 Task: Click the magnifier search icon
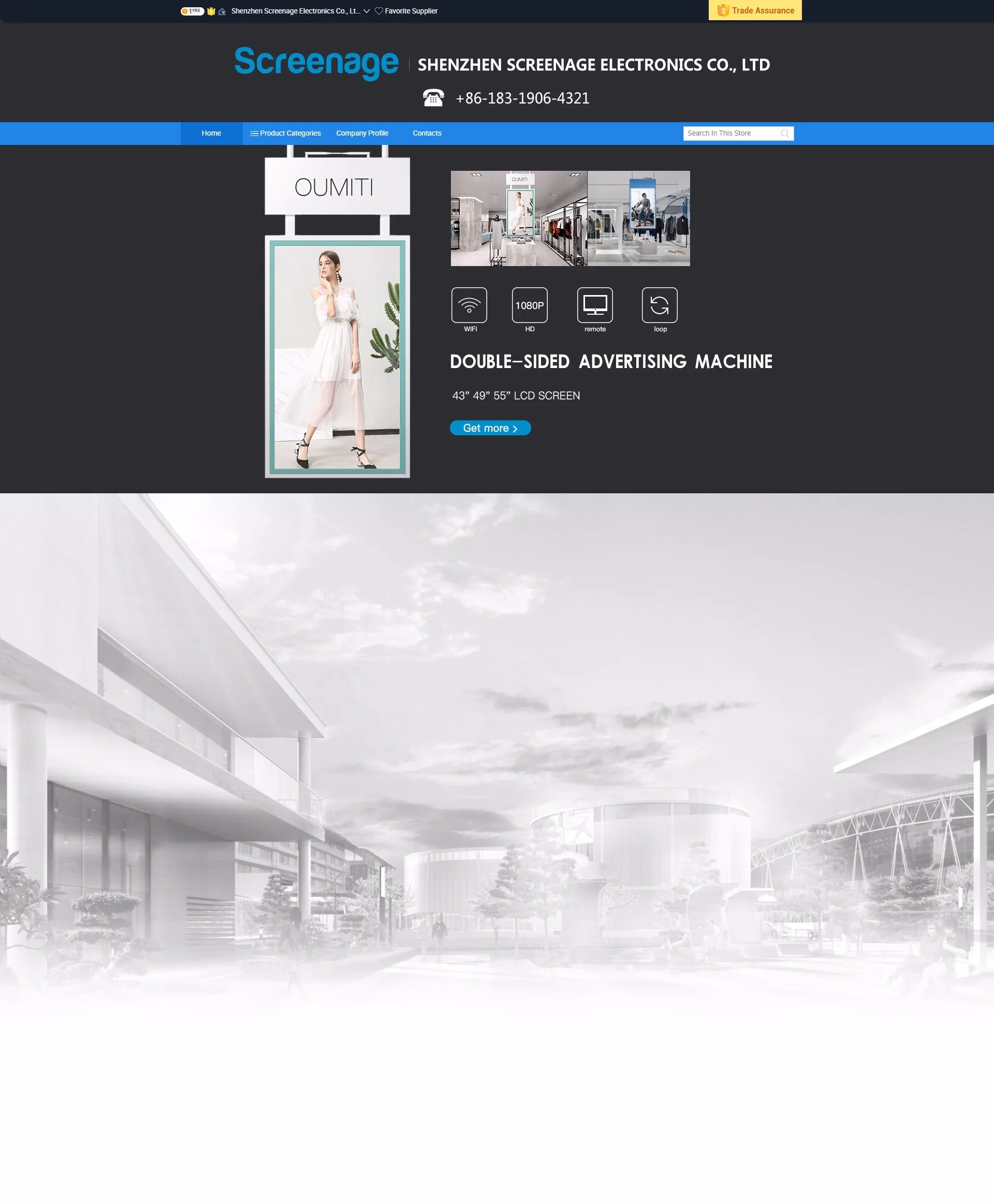click(x=784, y=134)
